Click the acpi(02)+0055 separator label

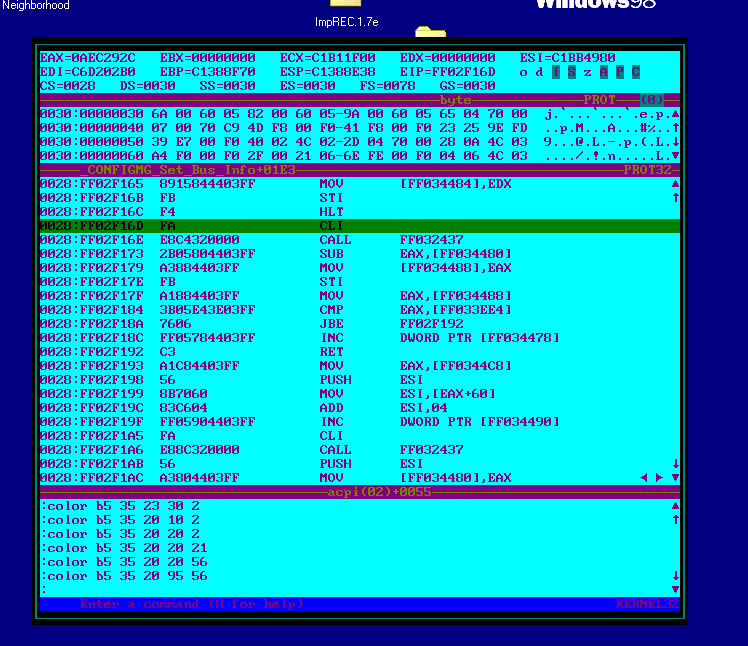click(379, 492)
